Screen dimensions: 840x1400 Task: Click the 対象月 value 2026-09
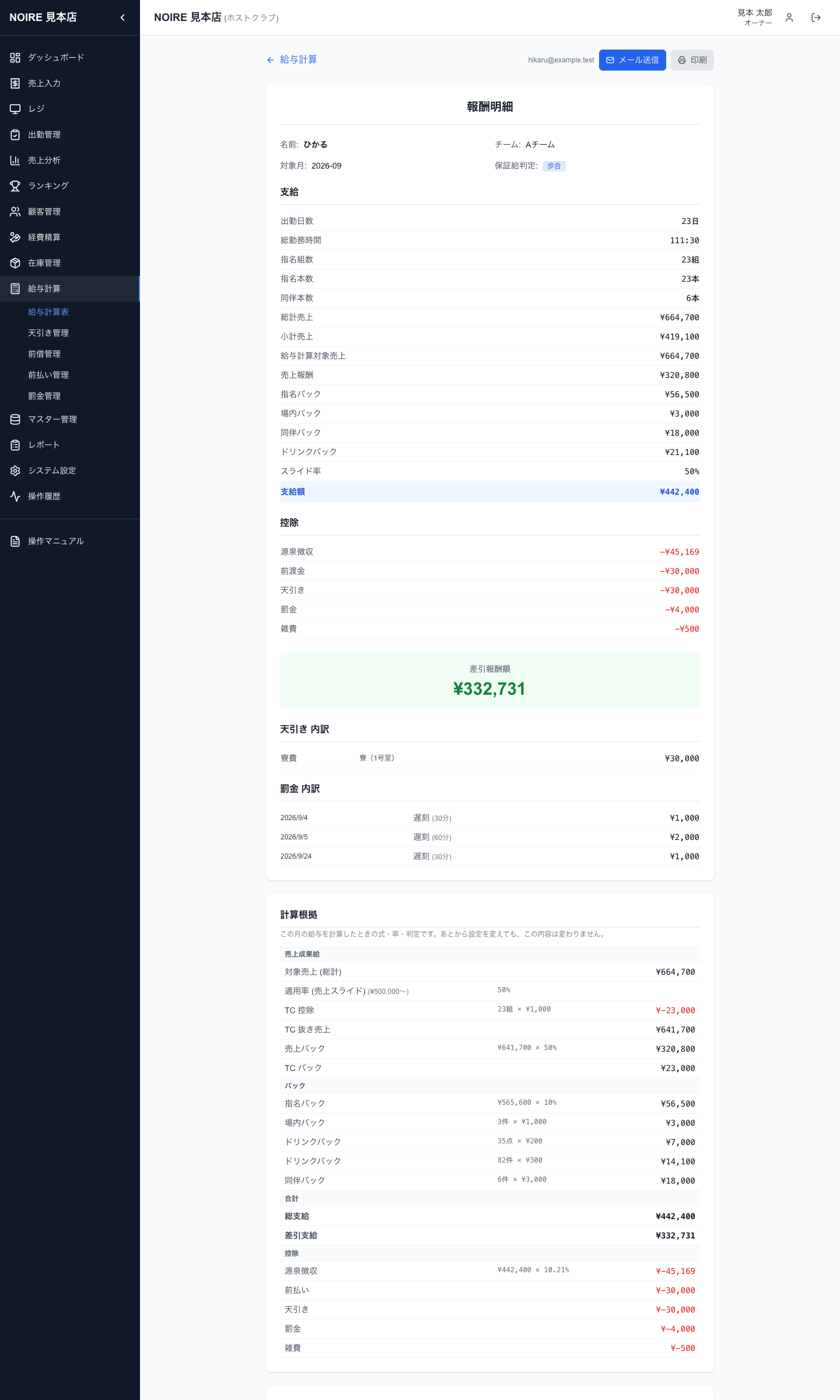pos(327,166)
